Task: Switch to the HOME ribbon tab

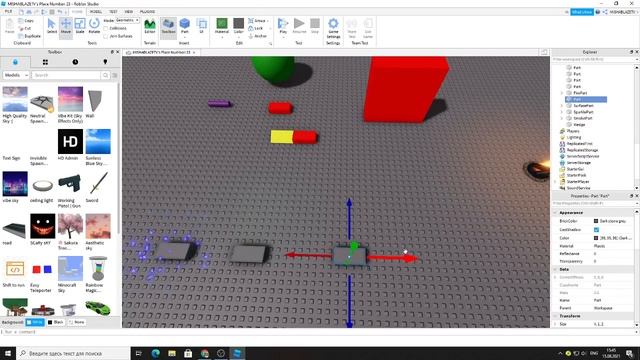Action: (77, 12)
